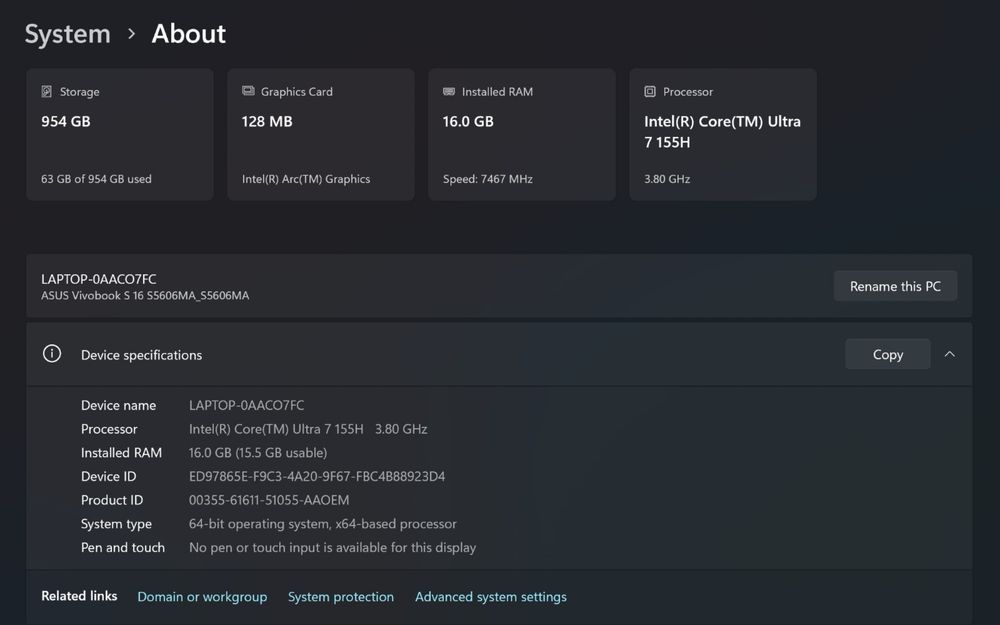Click the Storage card icon

pos(47,91)
